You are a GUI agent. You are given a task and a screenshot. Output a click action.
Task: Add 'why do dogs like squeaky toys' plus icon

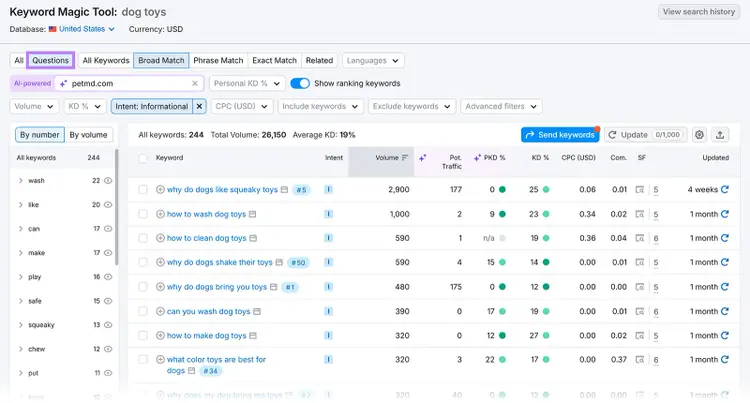(x=160, y=189)
